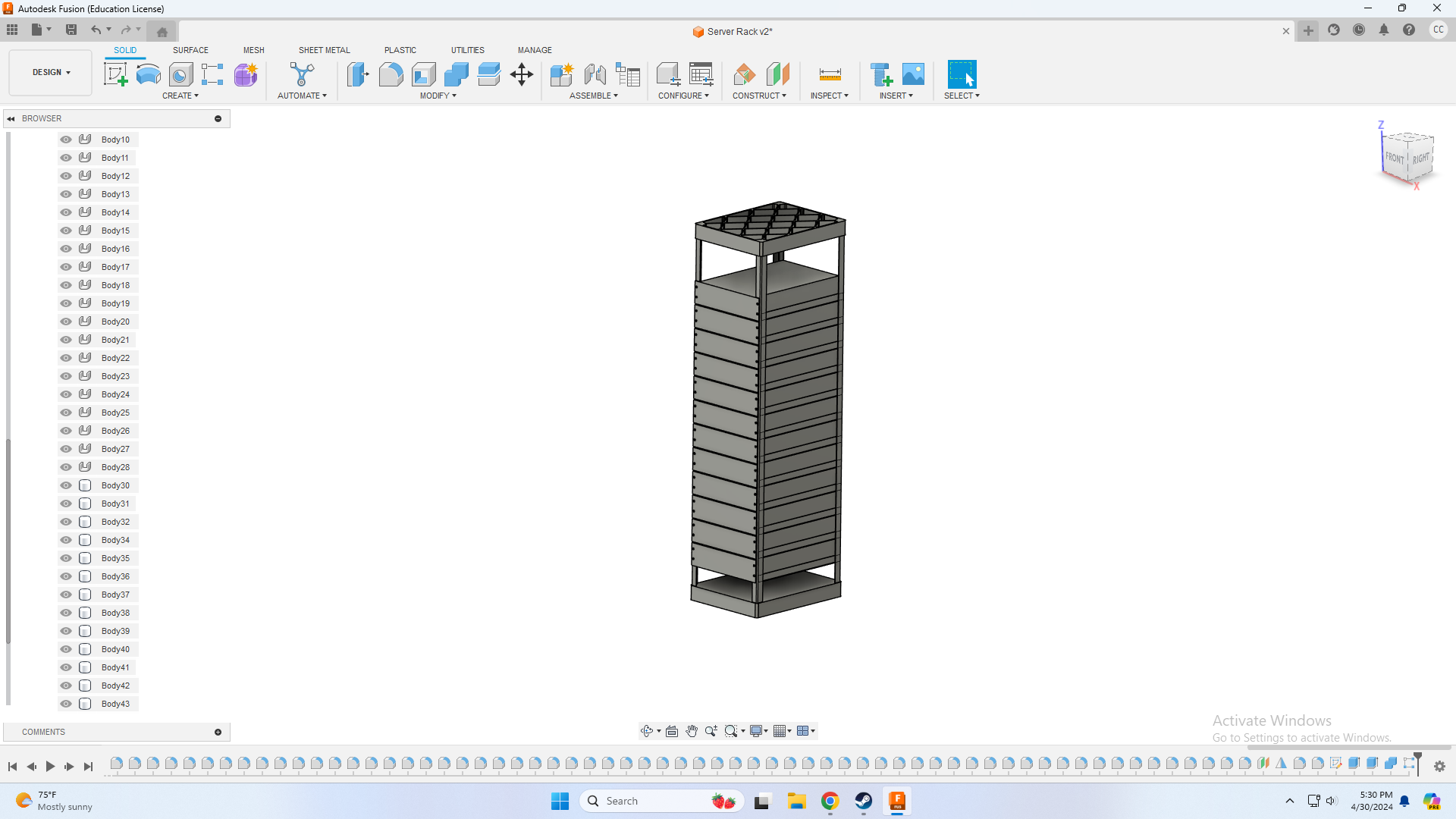Switch to the SHEET METAL tab
1456x819 pixels.
tap(325, 50)
